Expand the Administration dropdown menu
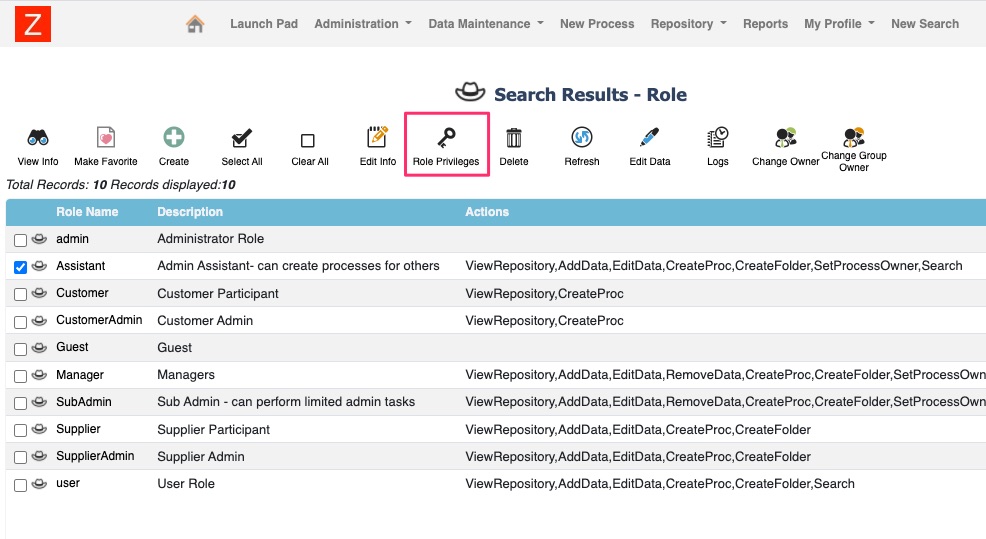 click(x=363, y=24)
